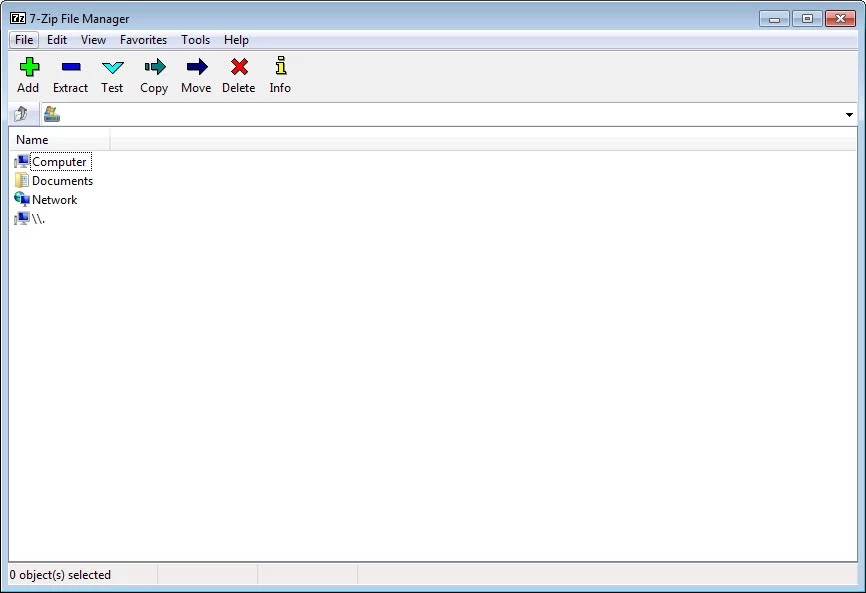Viewport: 866px width, 593px height.
Task: Open the Edit menu
Action: [57, 40]
